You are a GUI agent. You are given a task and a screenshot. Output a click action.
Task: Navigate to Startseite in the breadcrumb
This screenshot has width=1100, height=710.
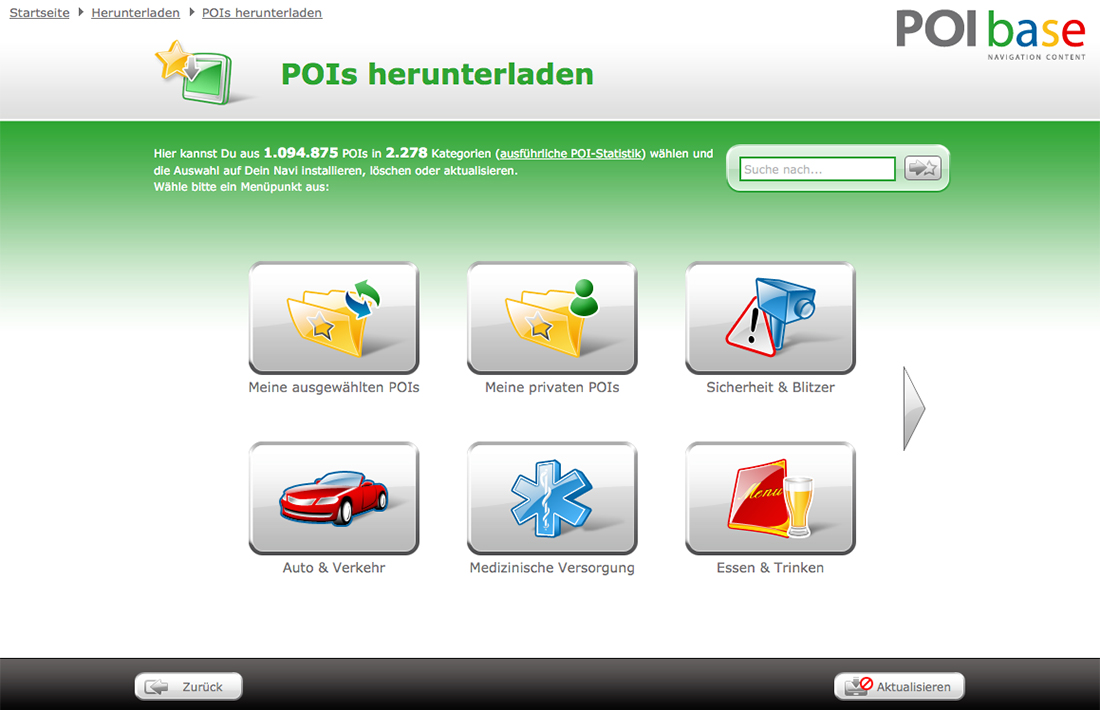pyautogui.click(x=39, y=13)
